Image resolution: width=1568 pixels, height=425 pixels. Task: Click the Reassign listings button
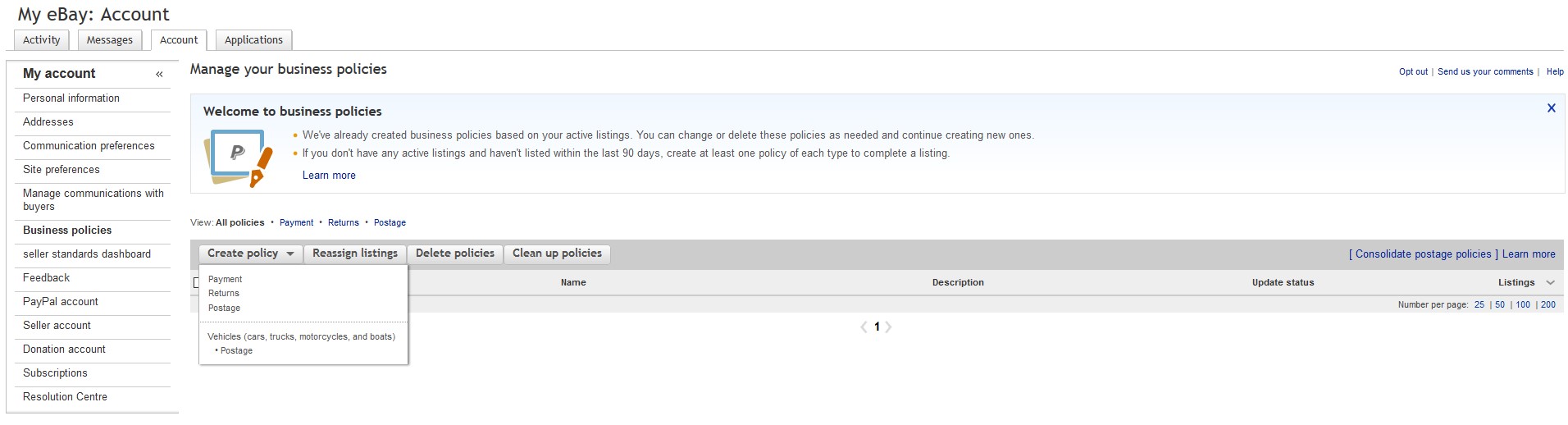click(x=355, y=254)
